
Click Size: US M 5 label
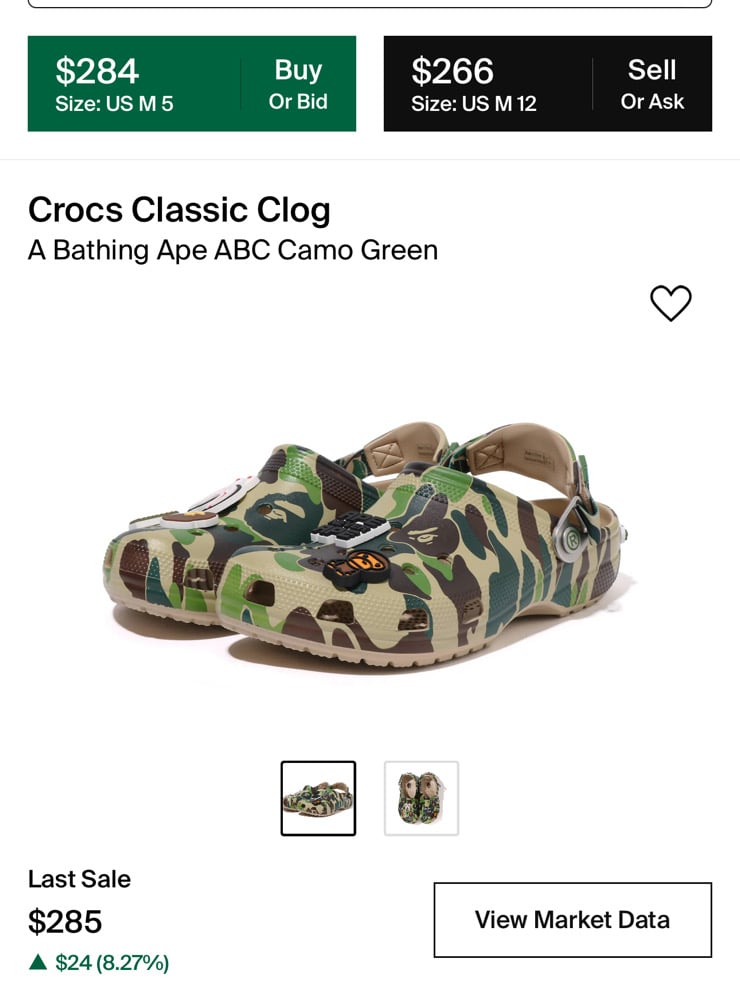click(114, 104)
